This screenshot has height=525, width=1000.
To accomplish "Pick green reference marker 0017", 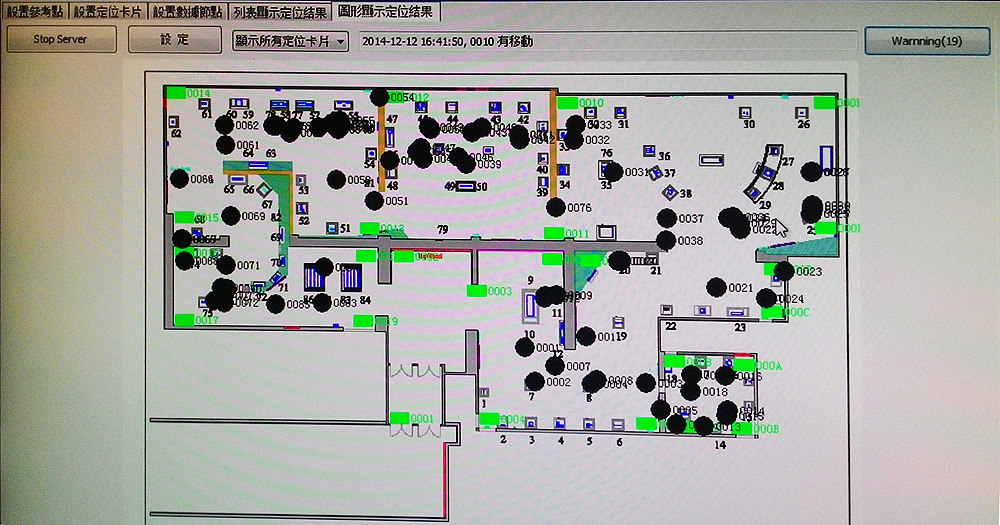I will click(184, 320).
